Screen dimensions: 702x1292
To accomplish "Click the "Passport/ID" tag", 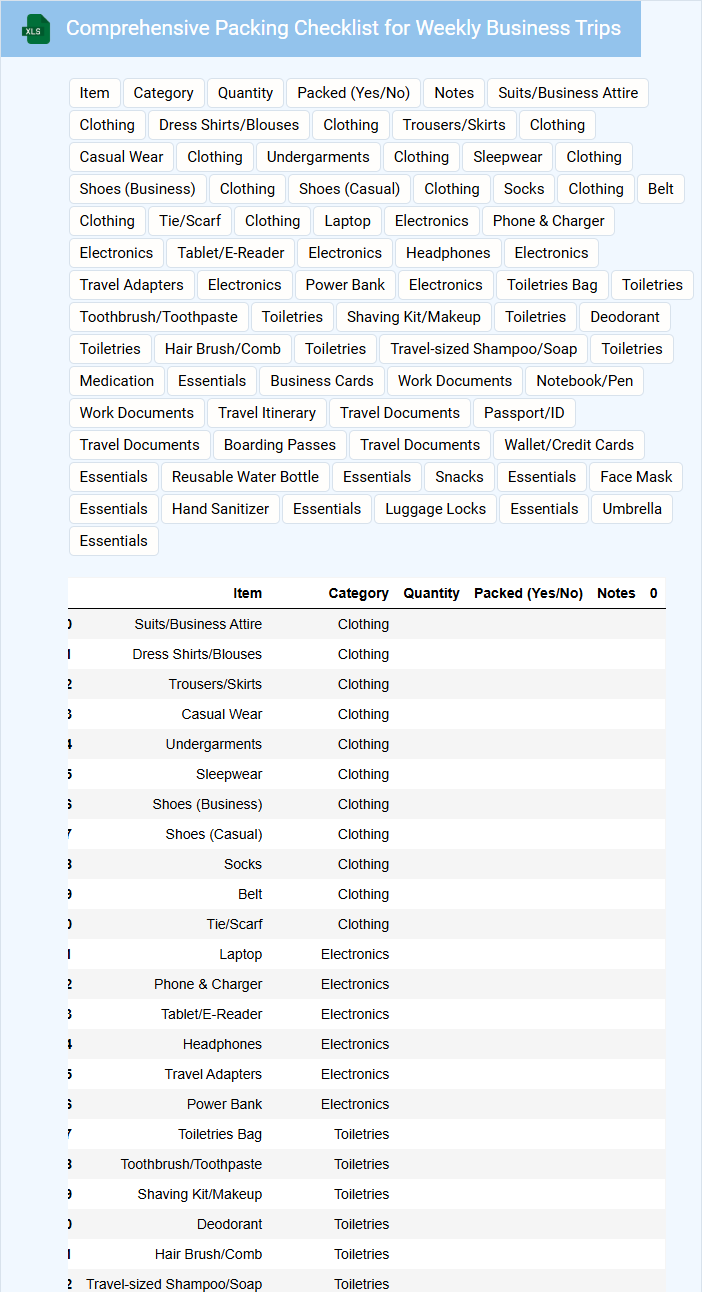I will (x=524, y=413).
